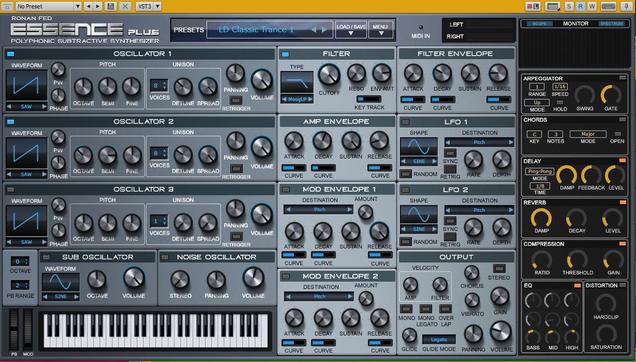Click the Output Volume knob

[x=501, y=331]
